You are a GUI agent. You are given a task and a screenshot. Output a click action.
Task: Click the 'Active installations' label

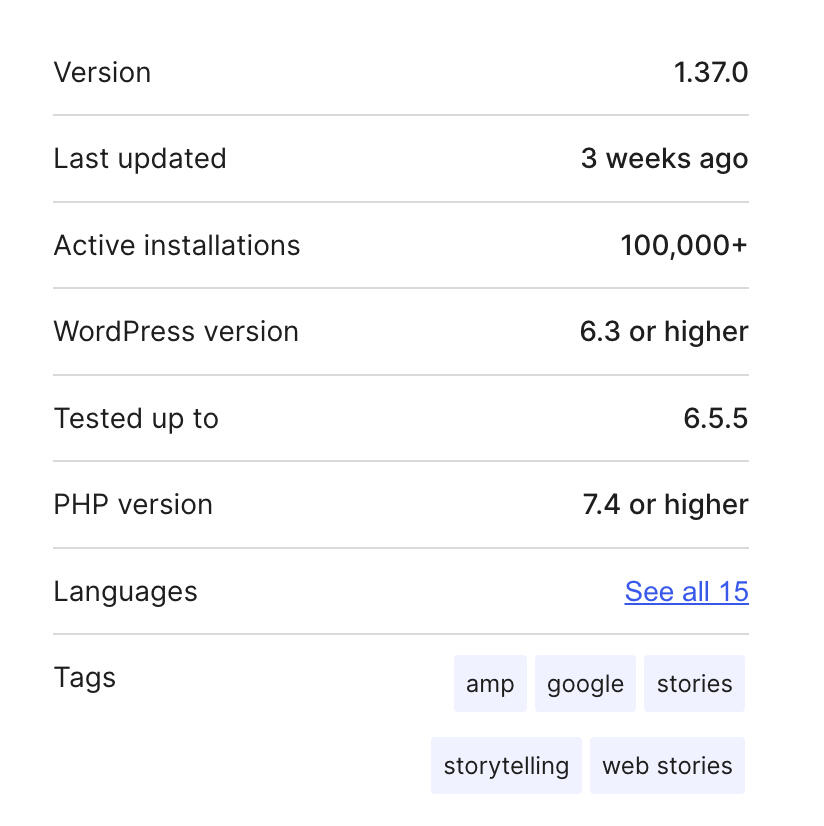(177, 246)
